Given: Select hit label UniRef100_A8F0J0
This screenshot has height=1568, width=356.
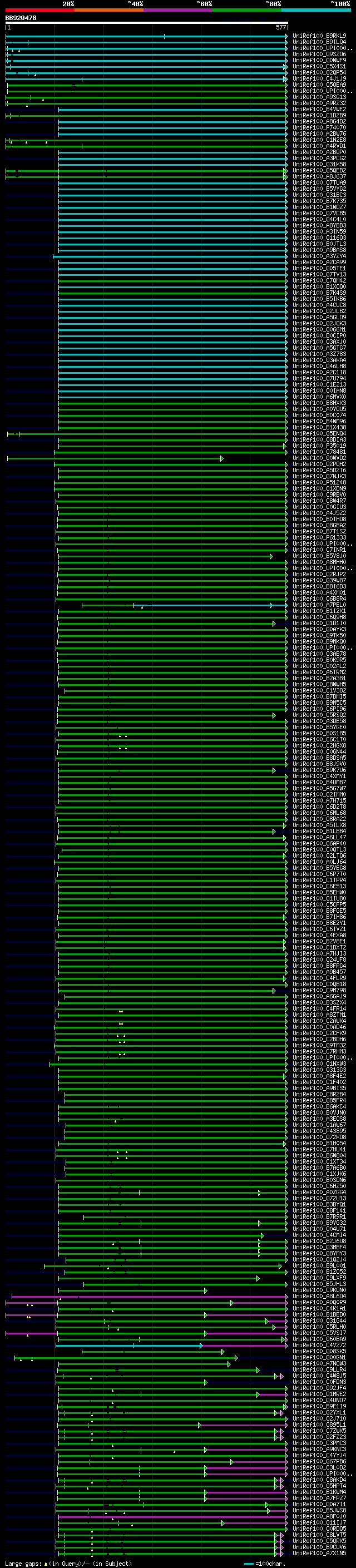Looking at the screenshot, I should (319, 1517).
